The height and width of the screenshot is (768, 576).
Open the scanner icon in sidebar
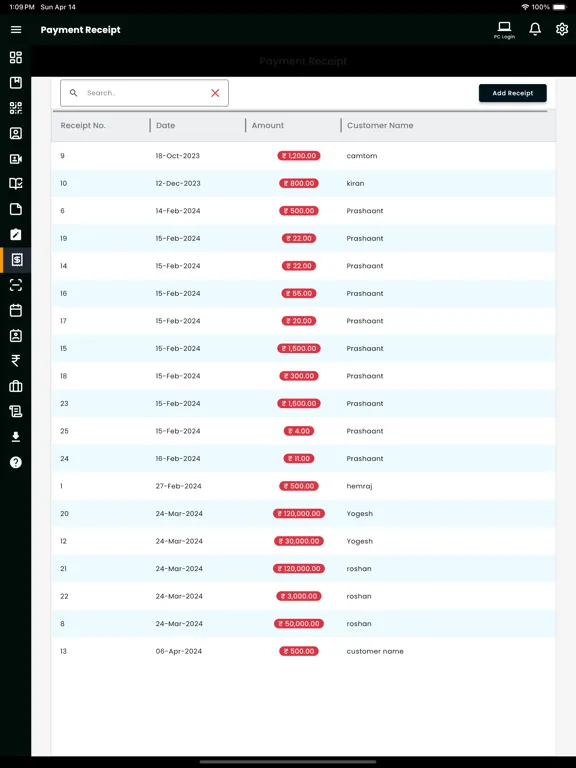(x=16, y=285)
